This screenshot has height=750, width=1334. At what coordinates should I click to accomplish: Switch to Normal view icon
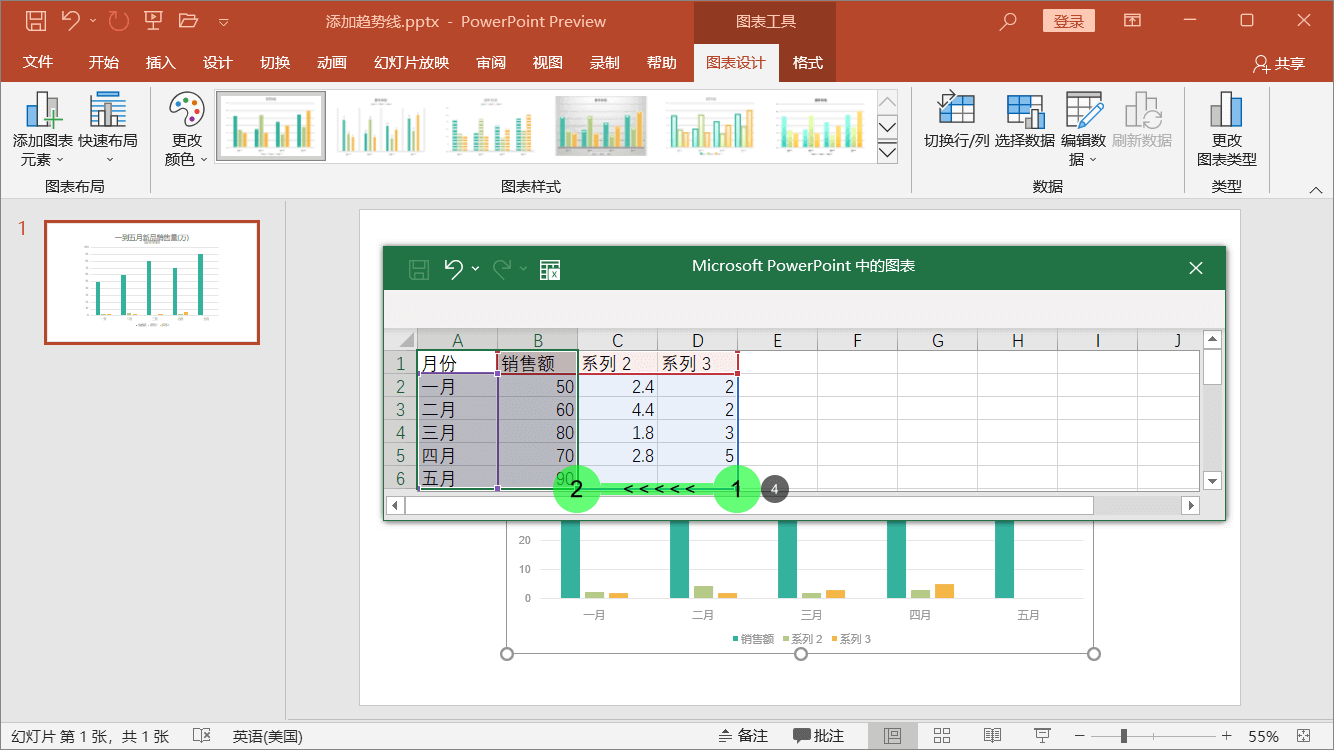(892, 736)
